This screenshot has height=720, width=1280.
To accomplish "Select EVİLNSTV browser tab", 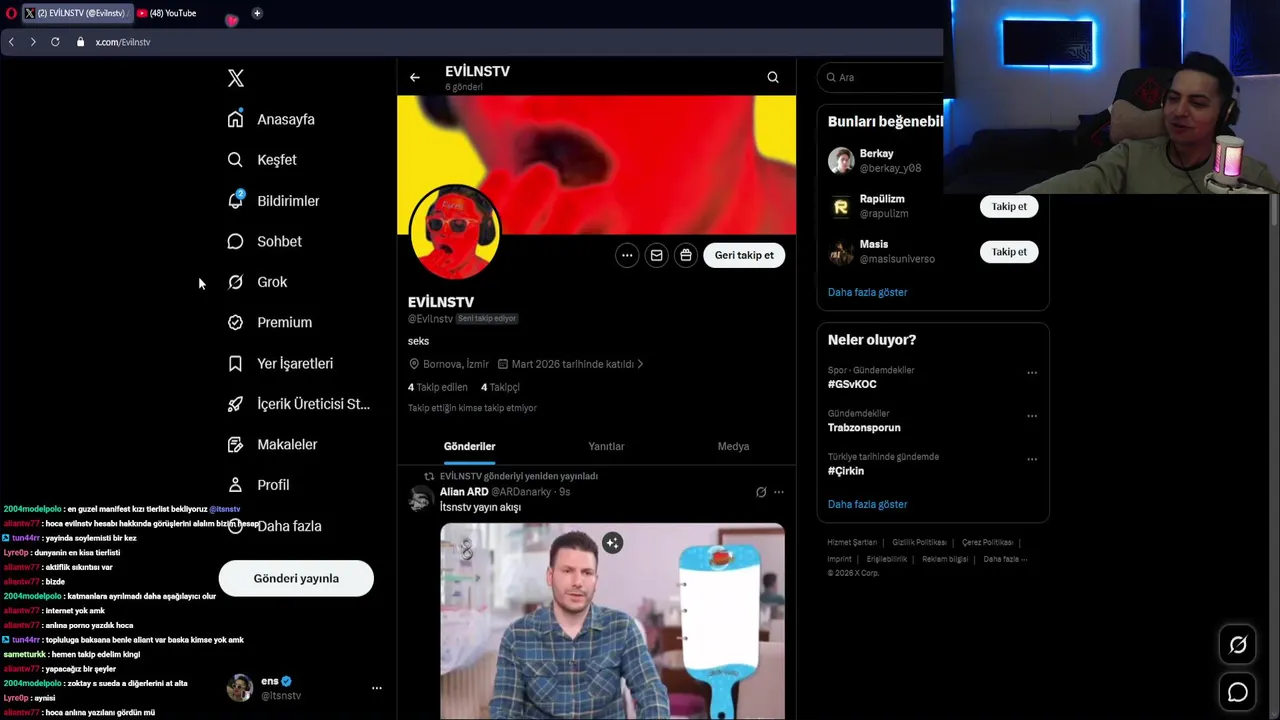I will point(76,13).
